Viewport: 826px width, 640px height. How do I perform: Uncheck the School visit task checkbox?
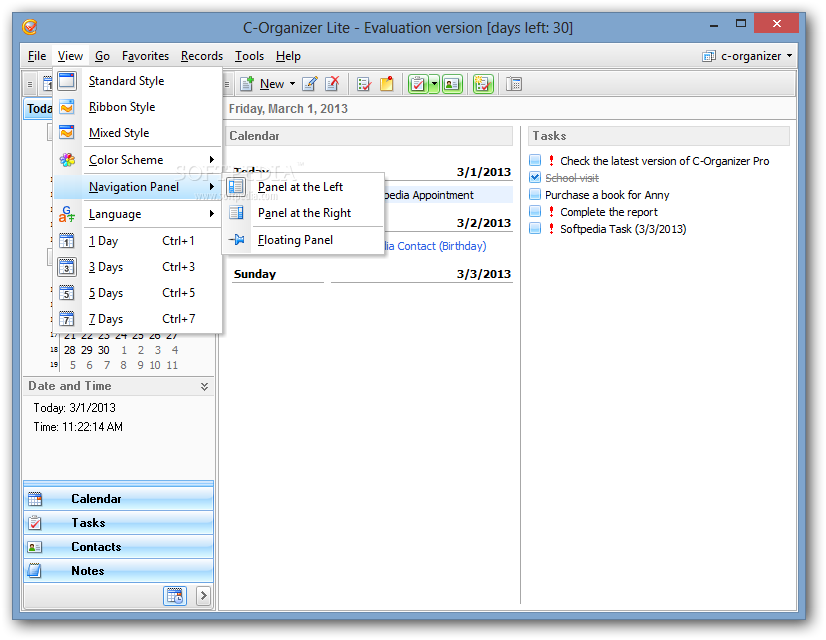[x=535, y=178]
